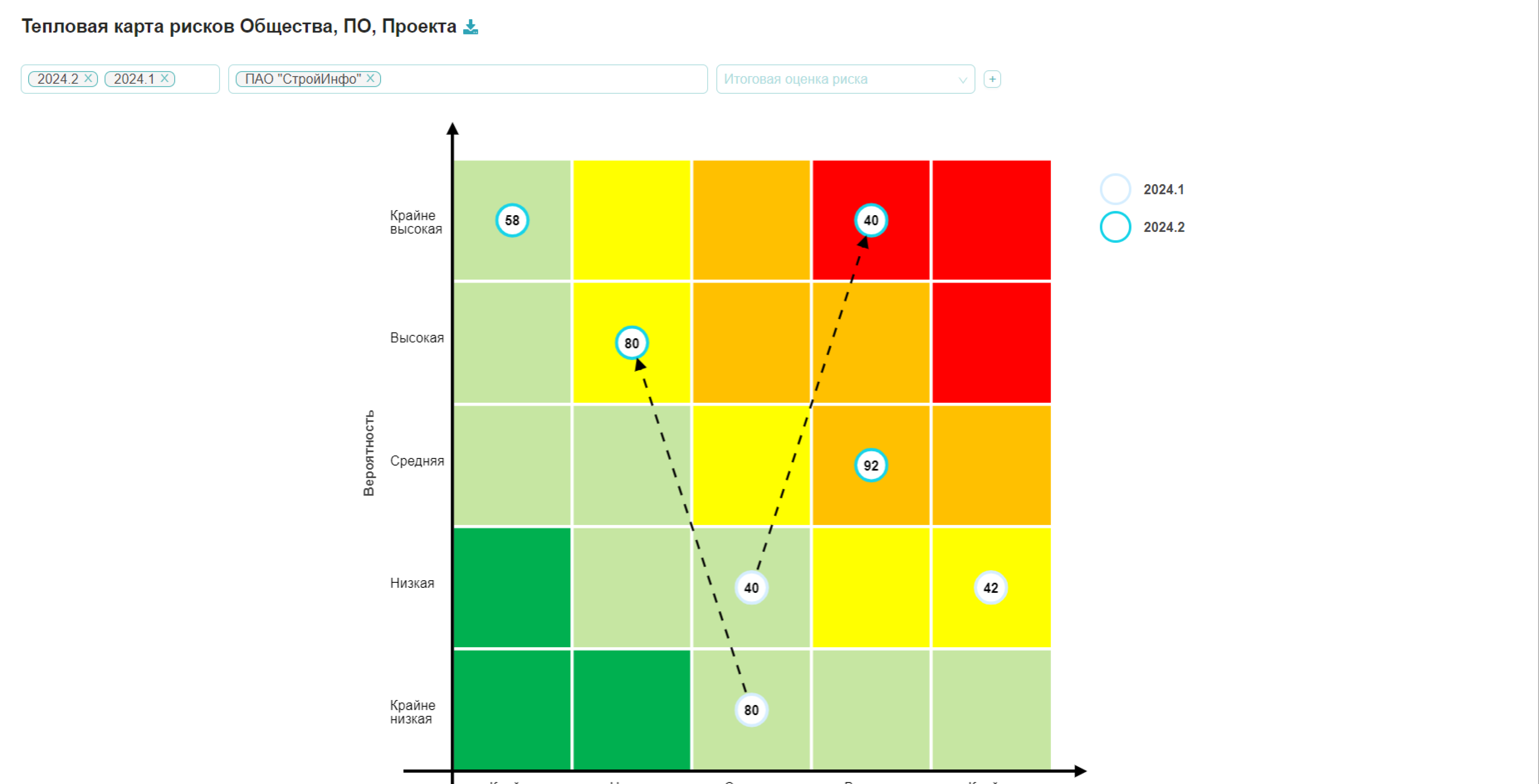The height and width of the screenshot is (784, 1539).
Task: Select risk bubble 40 in red cell
Action: (871, 220)
